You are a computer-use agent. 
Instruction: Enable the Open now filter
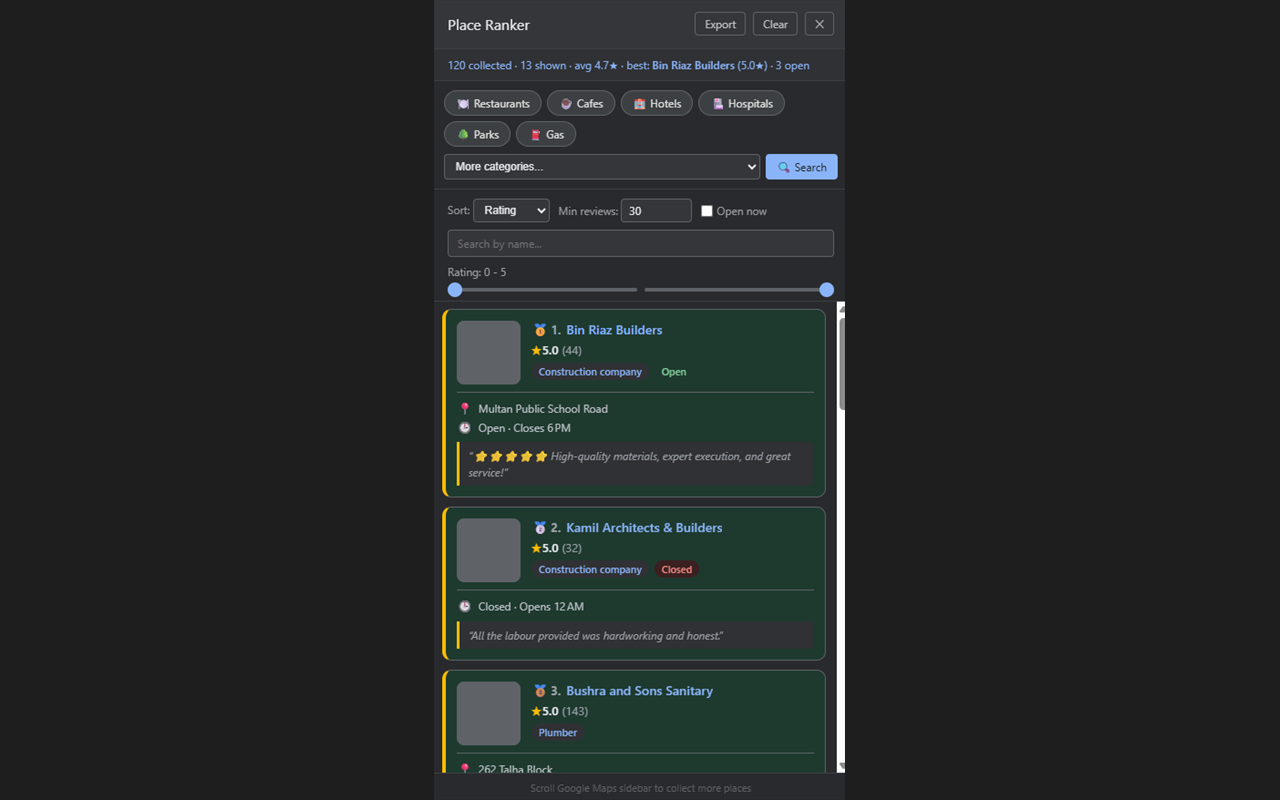coord(707,210)
